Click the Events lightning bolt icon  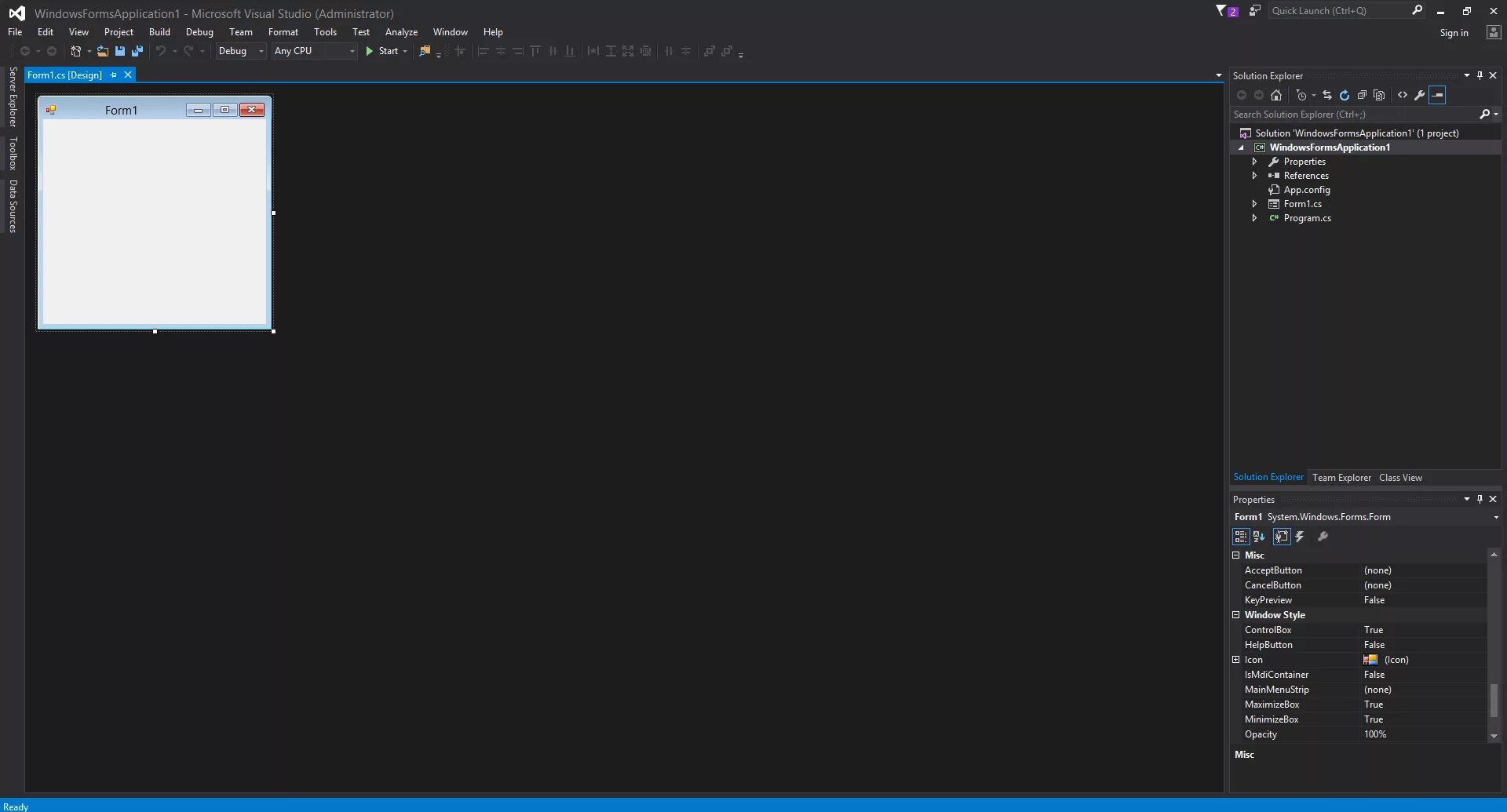(x=1300, y=537)
